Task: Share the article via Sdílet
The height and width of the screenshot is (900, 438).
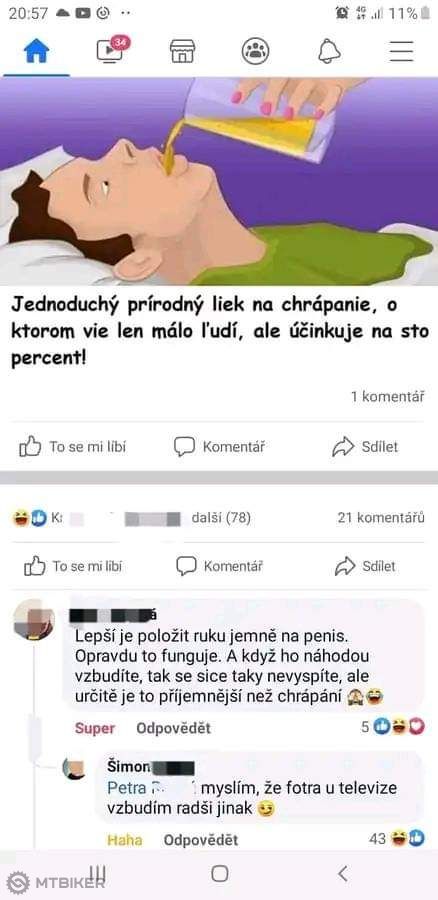Action: [365, 447]
